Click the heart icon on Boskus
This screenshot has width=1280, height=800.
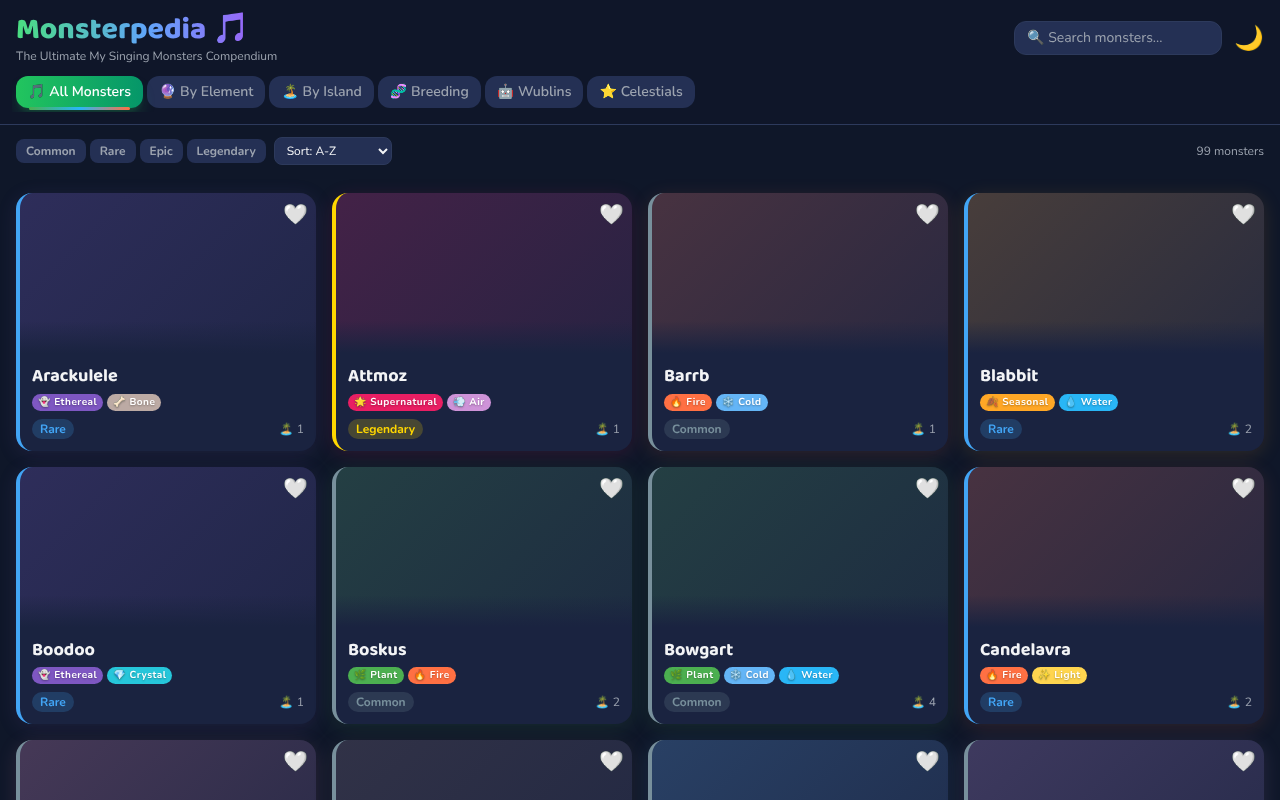point(611,488)
